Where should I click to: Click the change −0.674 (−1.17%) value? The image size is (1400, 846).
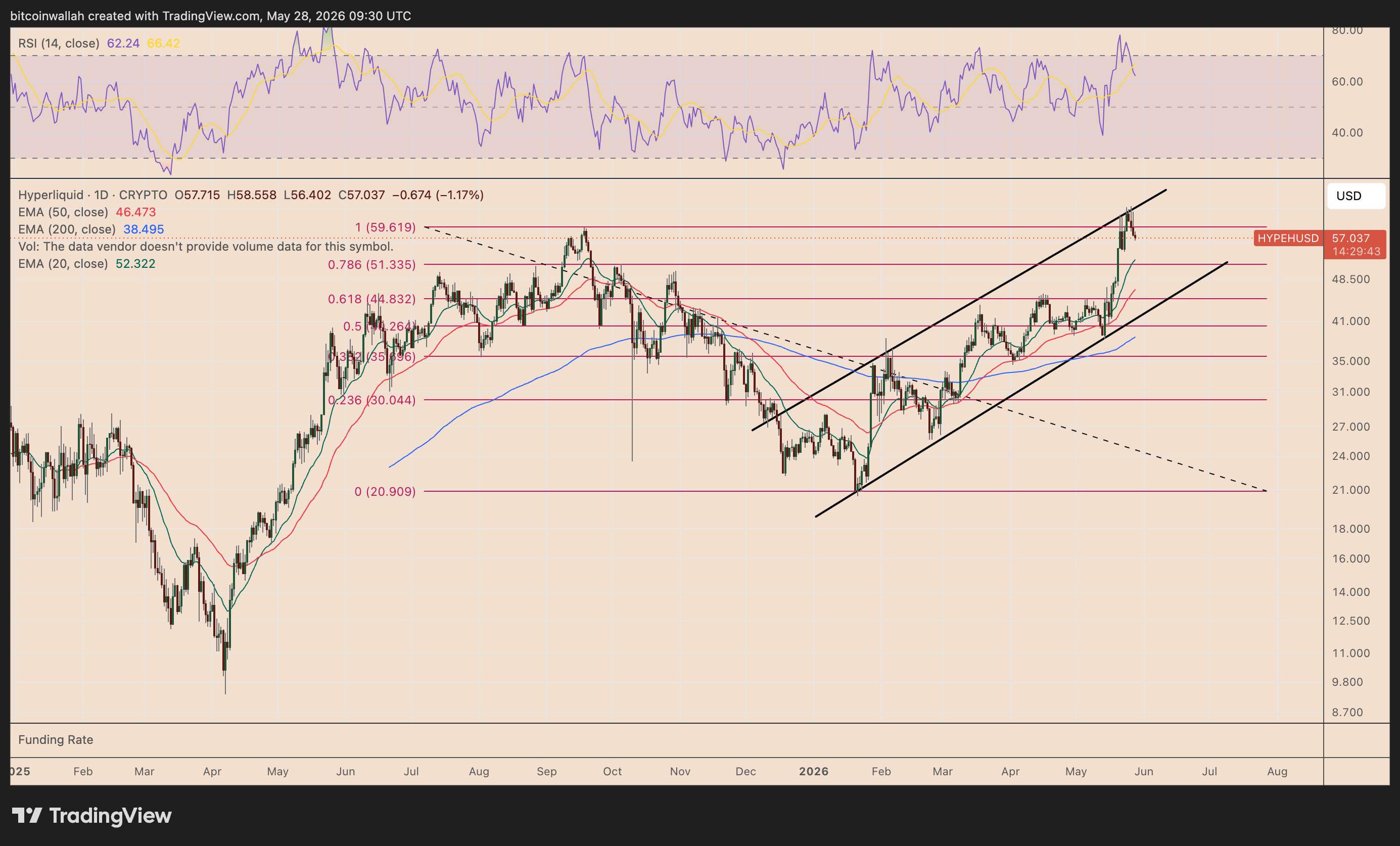[x=438, y=195]
